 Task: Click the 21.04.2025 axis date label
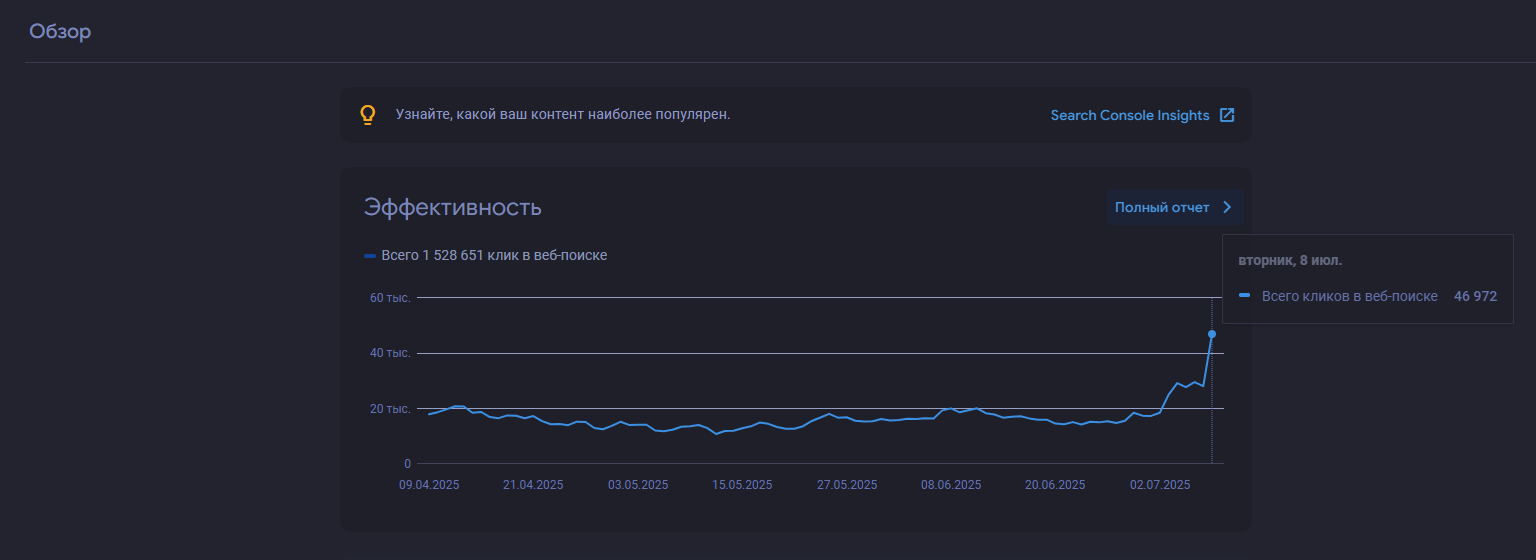tap(533, 485)
